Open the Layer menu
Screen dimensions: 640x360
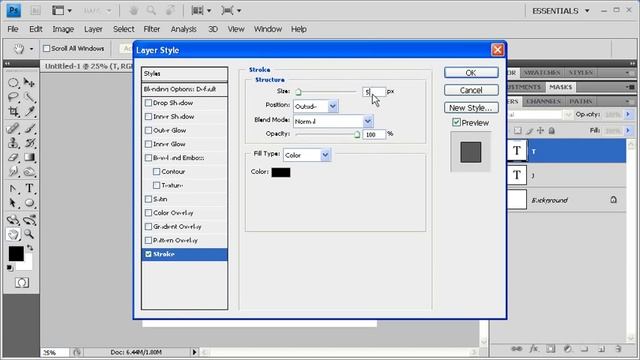(93, 29)
